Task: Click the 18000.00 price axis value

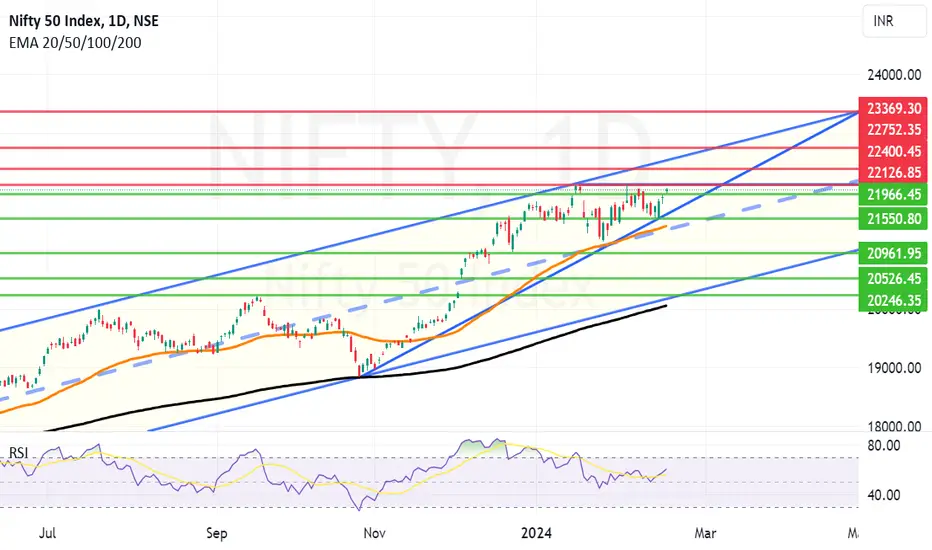Action: 894,426
